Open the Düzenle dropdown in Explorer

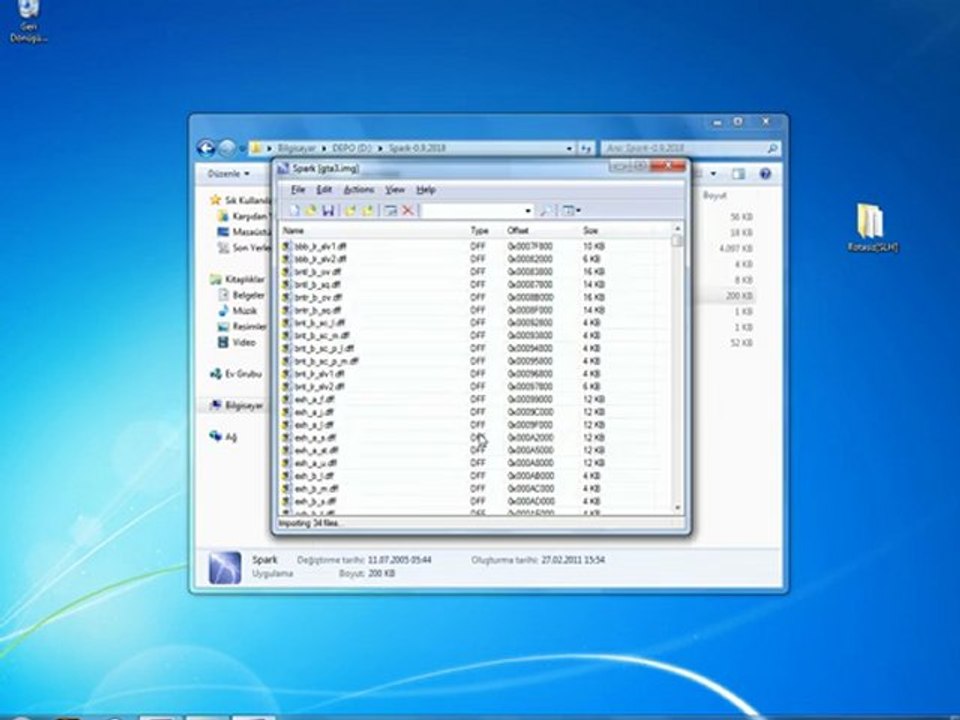228,174
